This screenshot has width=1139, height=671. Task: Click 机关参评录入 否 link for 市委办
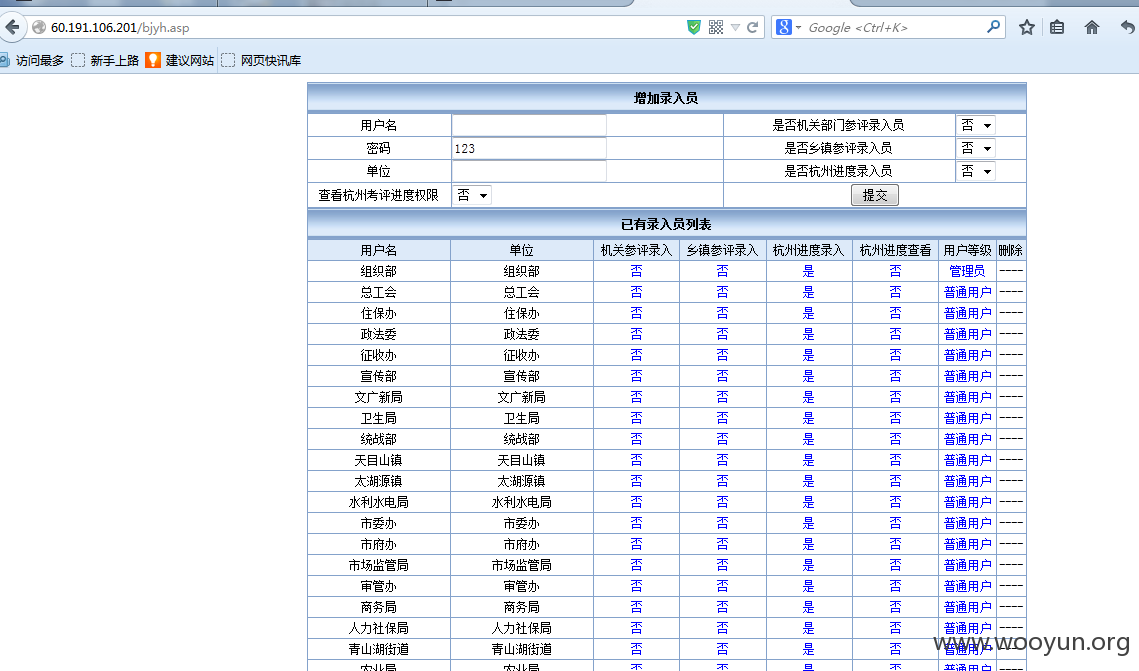coord(636,524)
